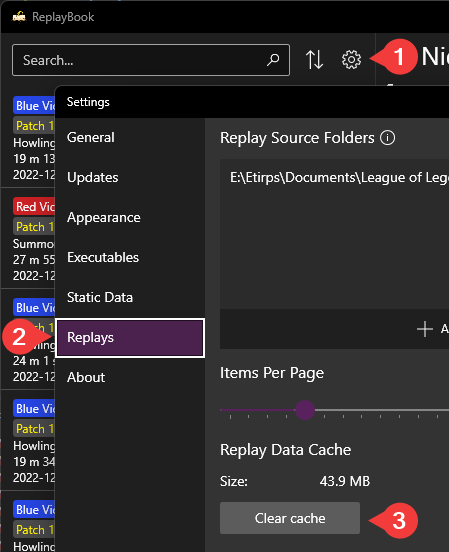Show Replay Source Folders info icon
449x552 pixels.
click(387, 138)
